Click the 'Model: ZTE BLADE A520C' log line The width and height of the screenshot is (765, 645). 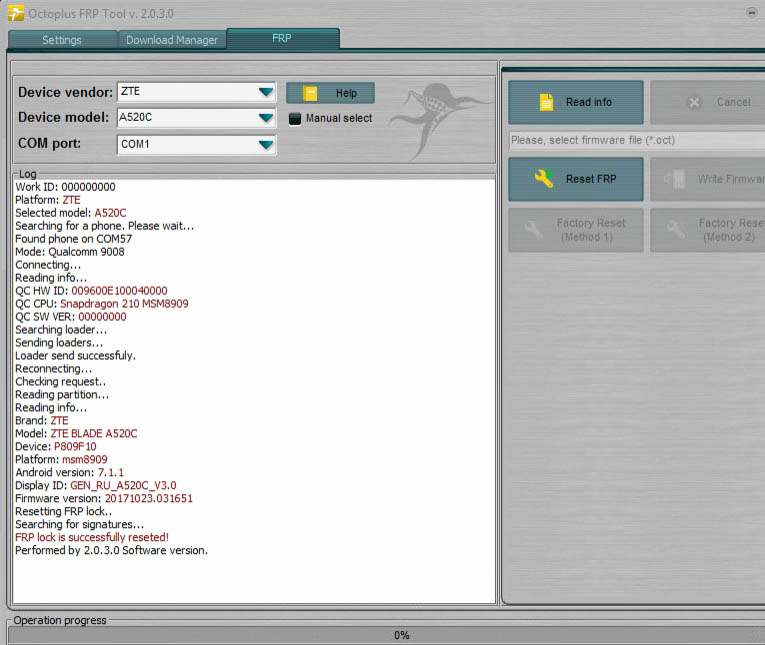(76, 433)
